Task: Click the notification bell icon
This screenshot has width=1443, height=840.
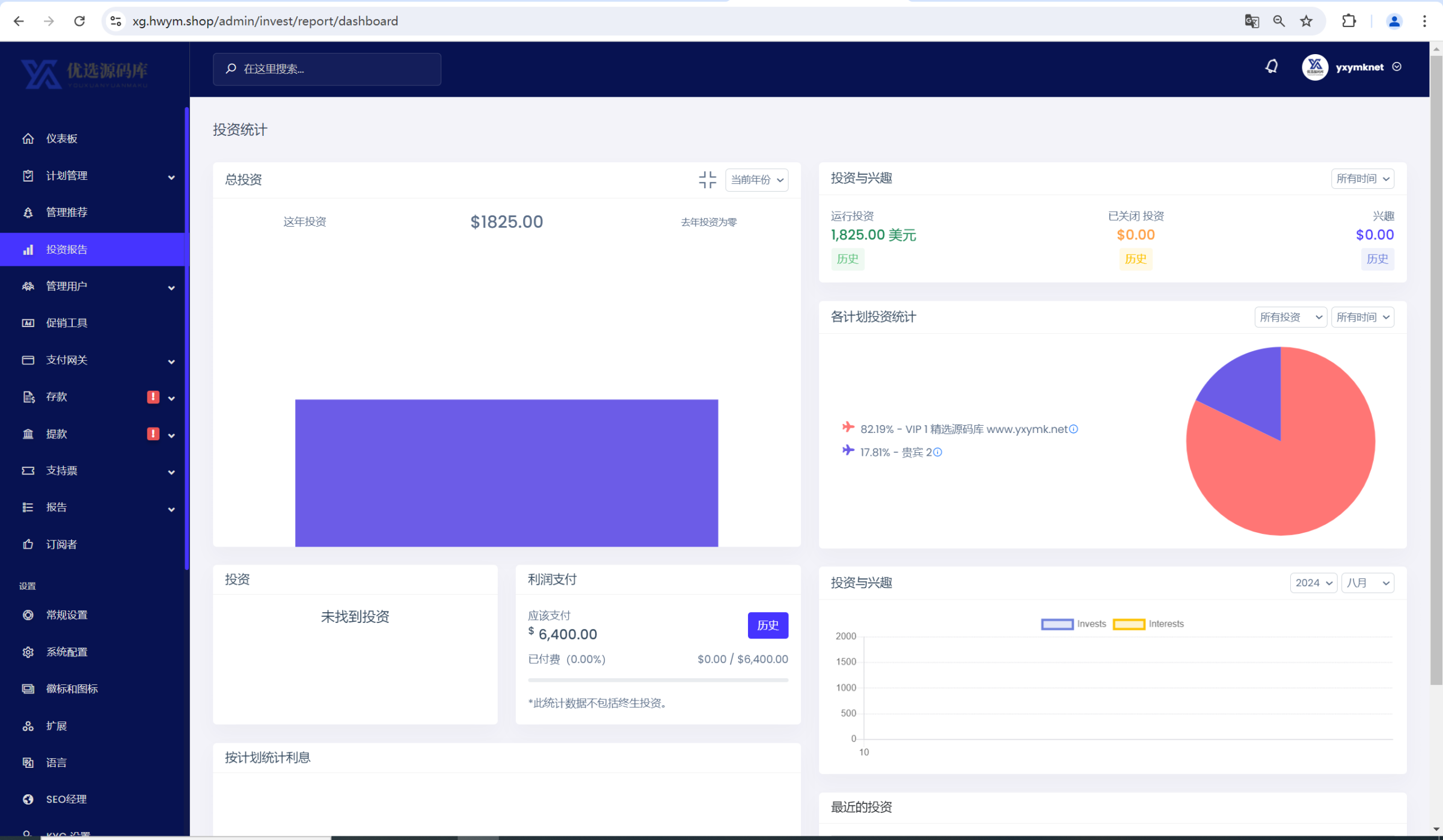Action: click(x=1271, y=67)
